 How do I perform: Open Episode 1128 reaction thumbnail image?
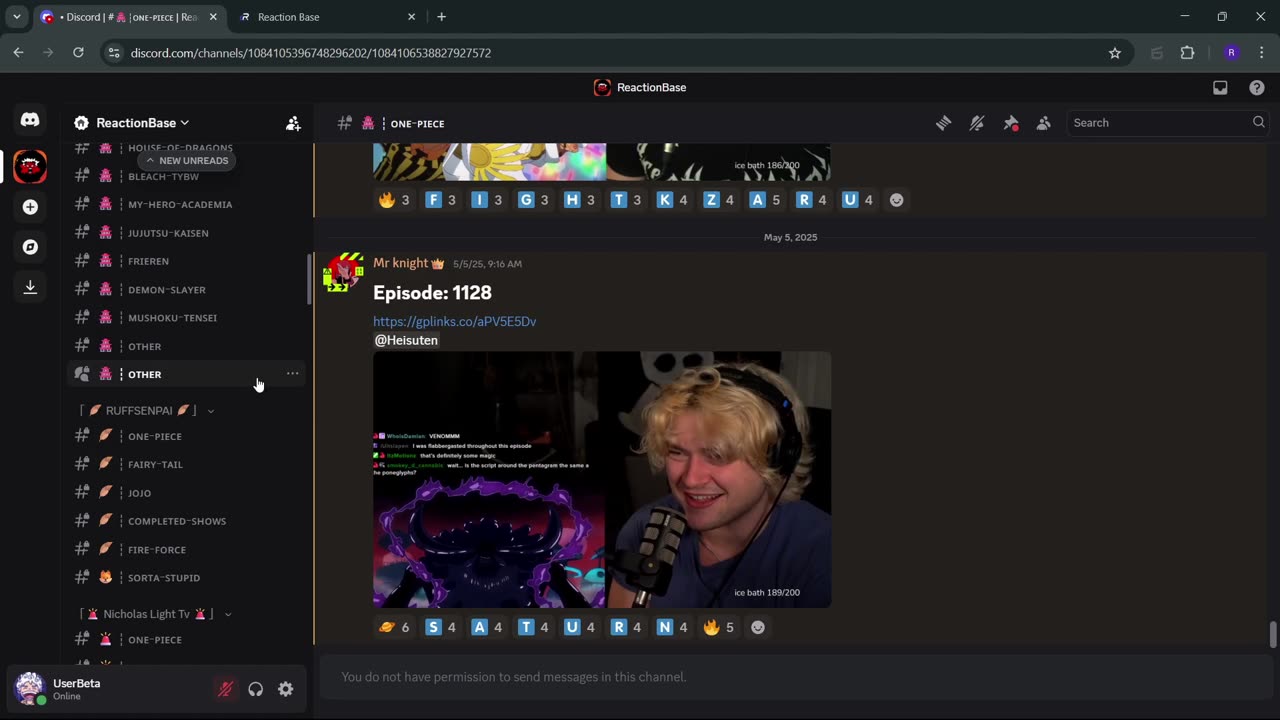click(602, 479)
